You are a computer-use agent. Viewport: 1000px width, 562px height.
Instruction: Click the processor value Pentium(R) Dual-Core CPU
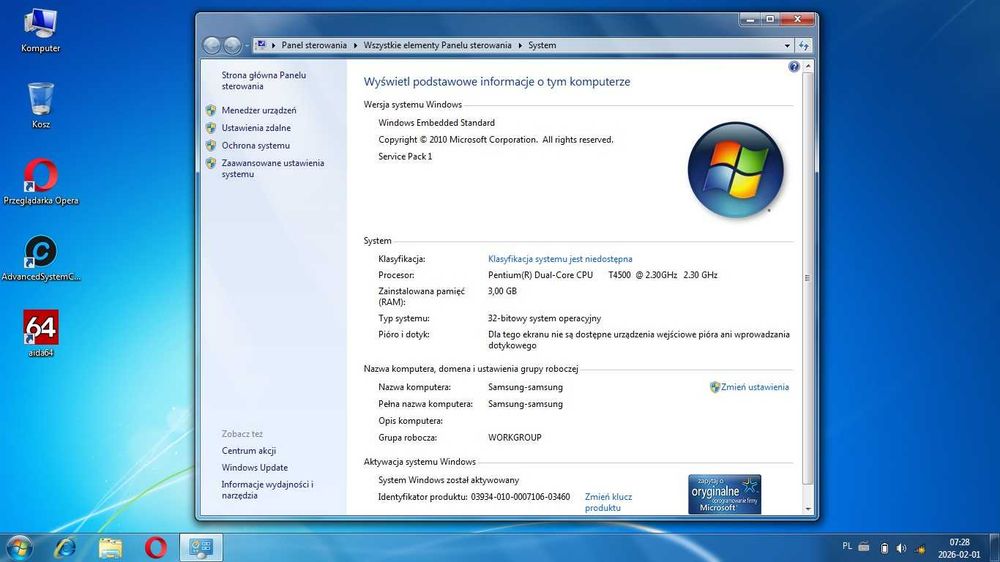coord(540,275)
